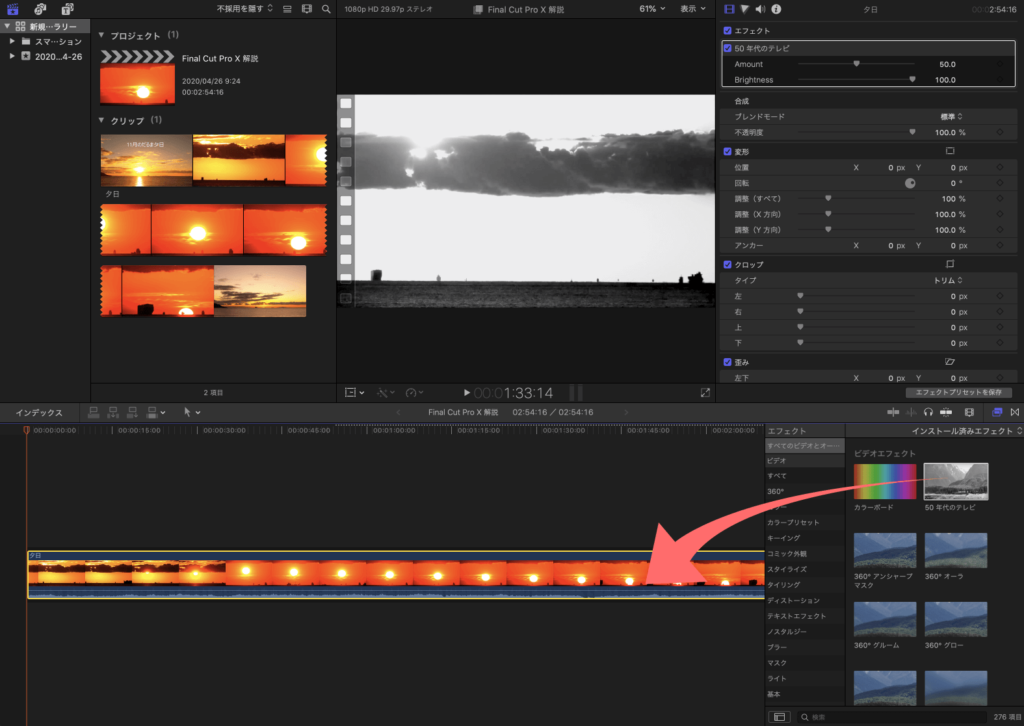Open the Audio inspector speaker icon
The image size is (1024, 726).
click(760, 9)
